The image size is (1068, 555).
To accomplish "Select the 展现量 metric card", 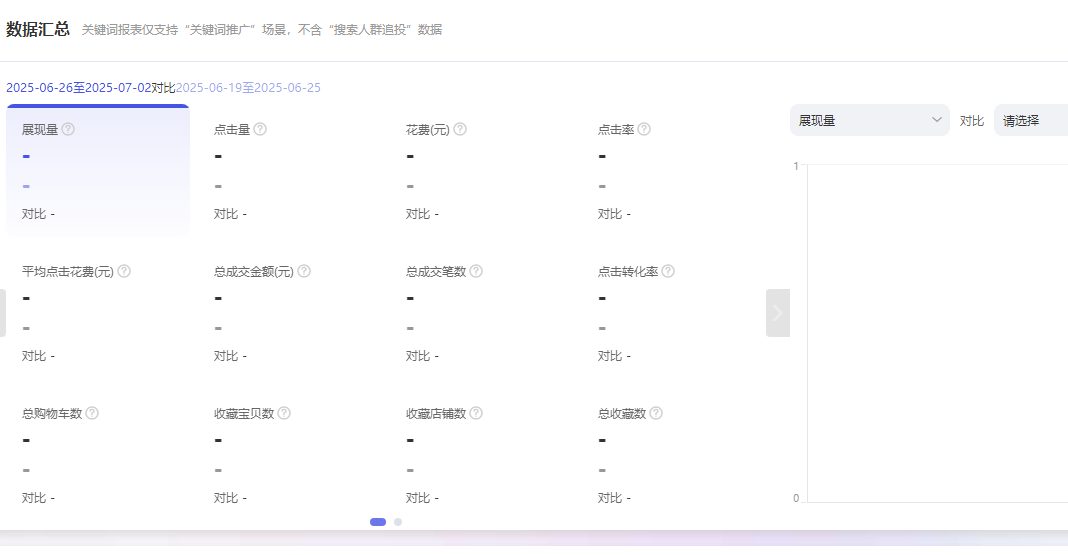I will 98,171.
